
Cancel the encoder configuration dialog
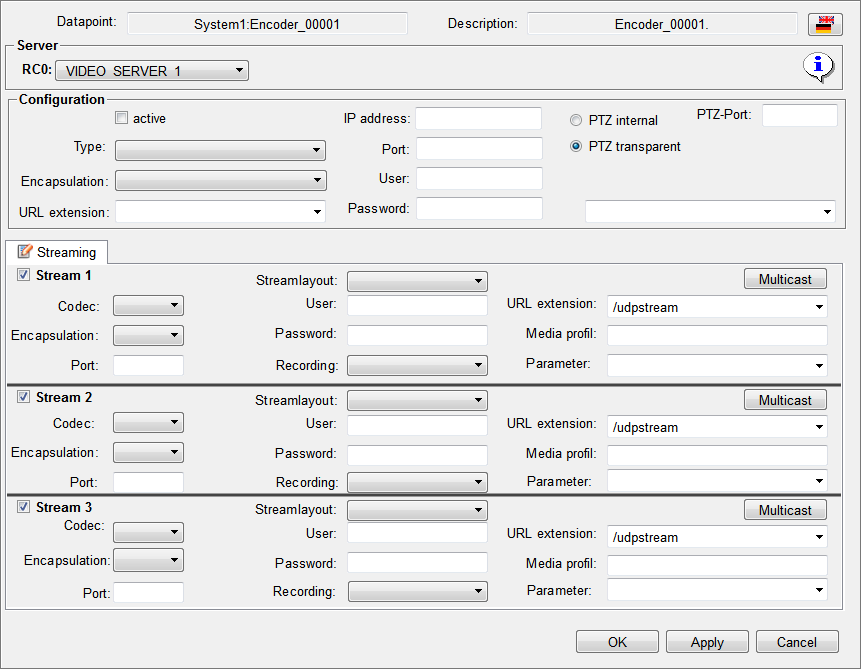pyautogui.click(x=796, y=642)
